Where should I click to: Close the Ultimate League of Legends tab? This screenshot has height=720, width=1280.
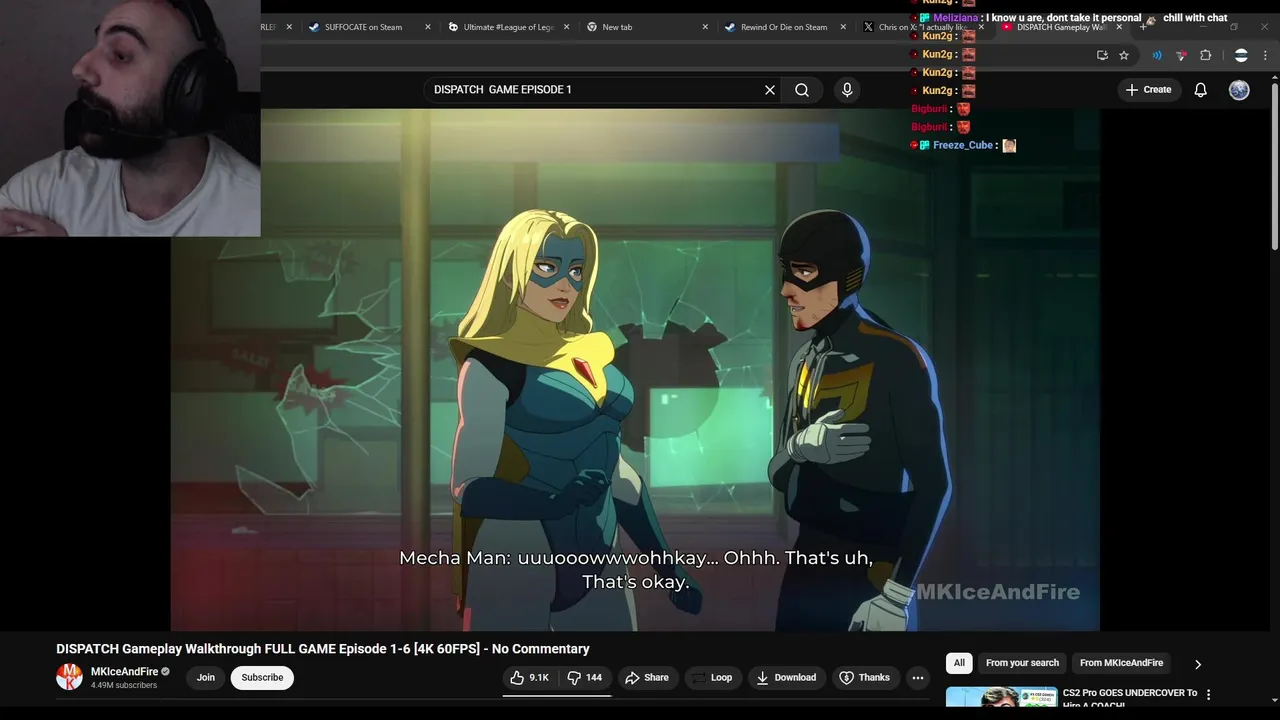567,27
